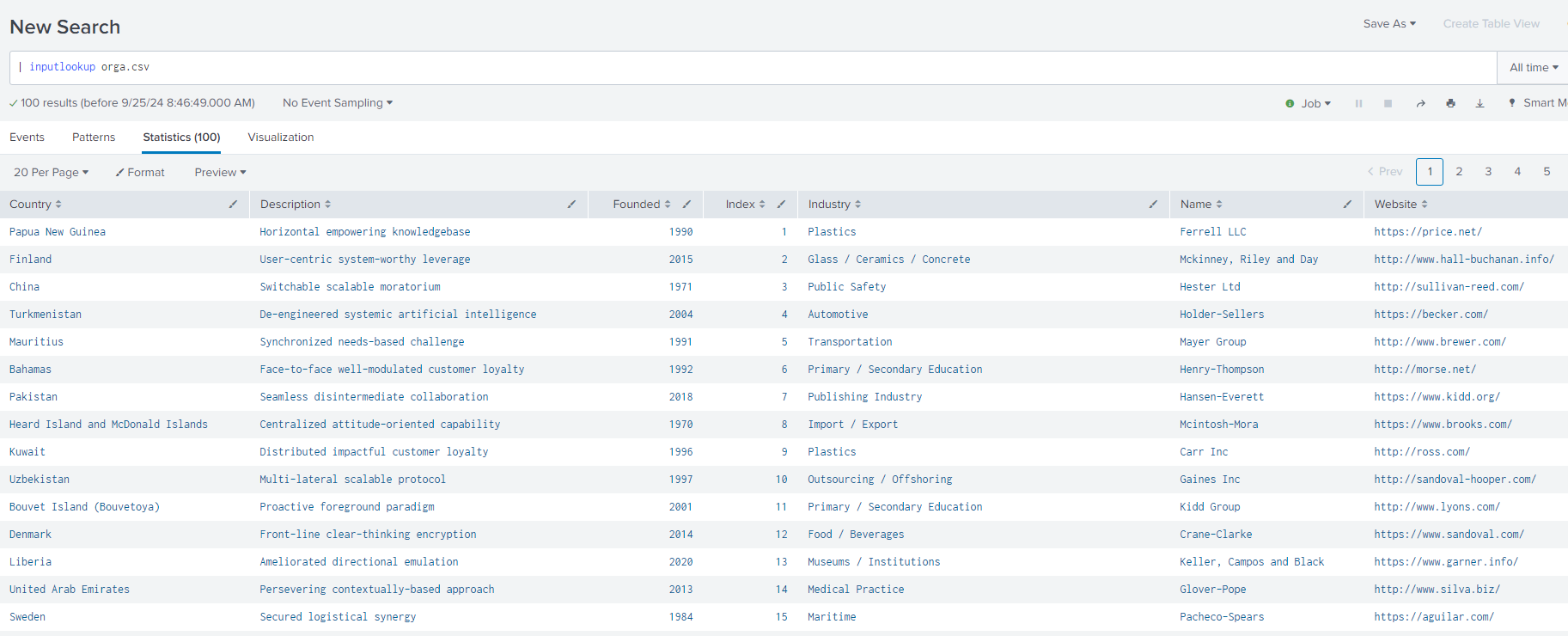Open the Save As dropdown
Screen dimensions: 1568x636
1389,24
